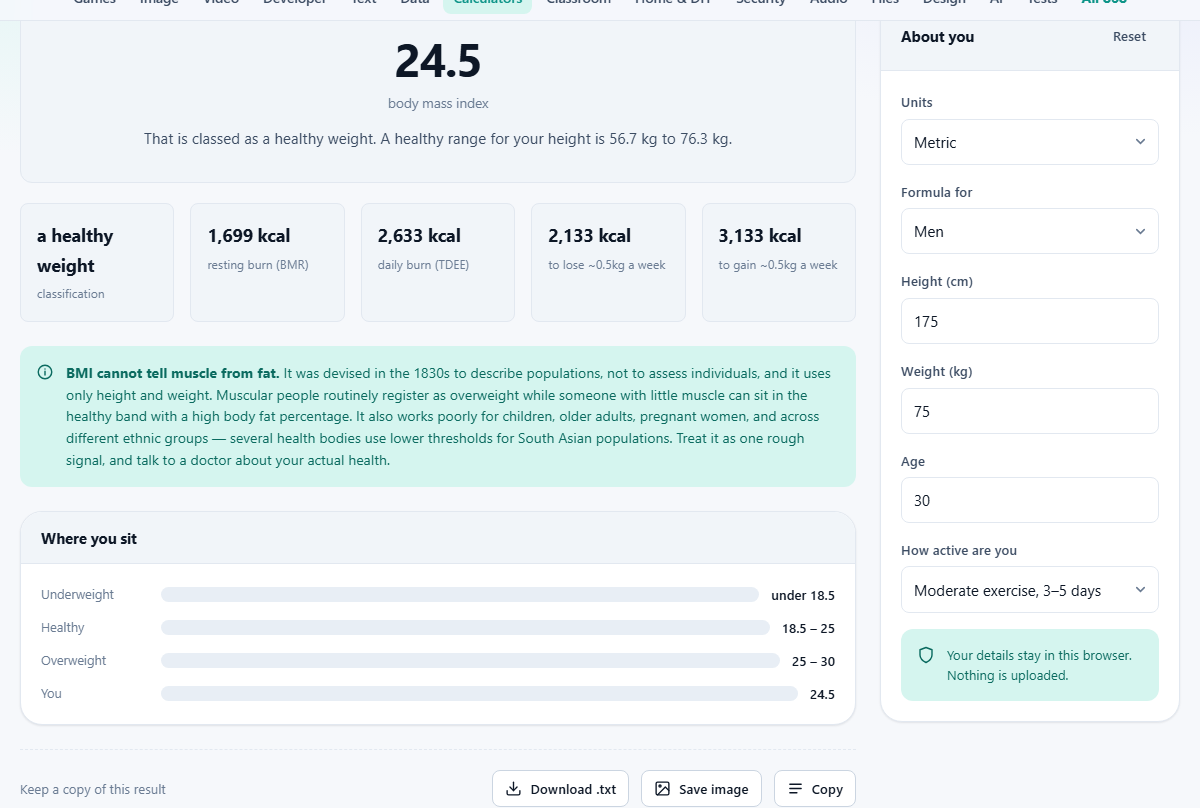Click the picture icon in Save image button

point(662,789)
